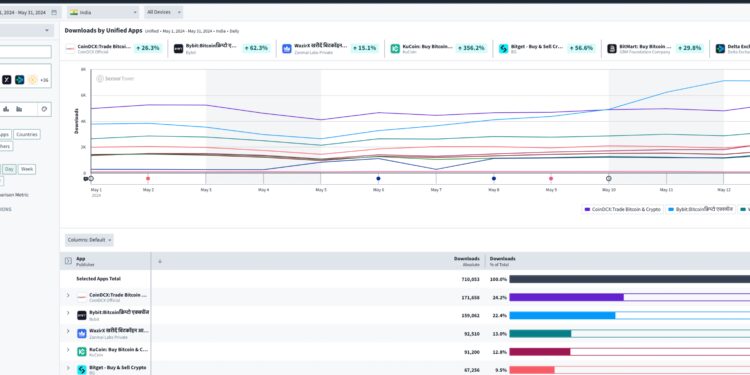Click the CoinDCX downloads value 171,658
The height and width of the screenshot is (375, 750).
click(x=471, y=298)
